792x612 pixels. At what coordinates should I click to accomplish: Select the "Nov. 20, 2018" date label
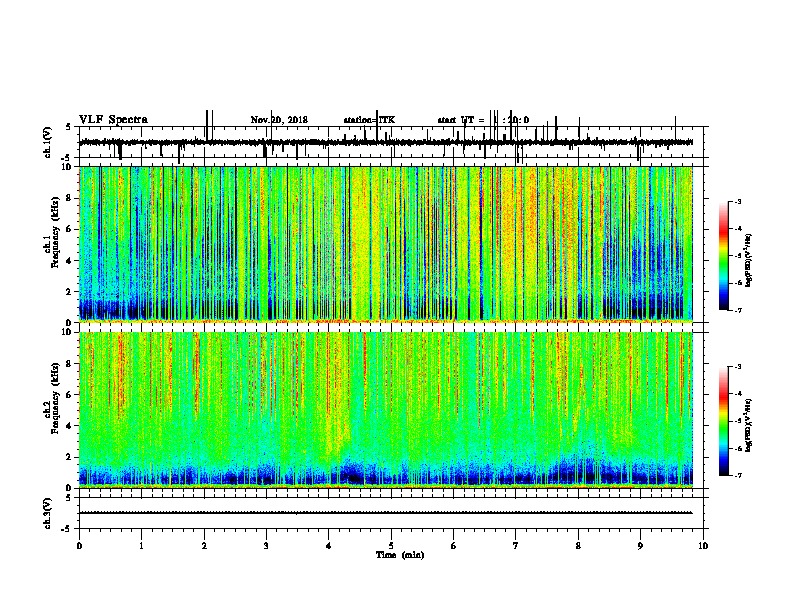tap(279, 120)
